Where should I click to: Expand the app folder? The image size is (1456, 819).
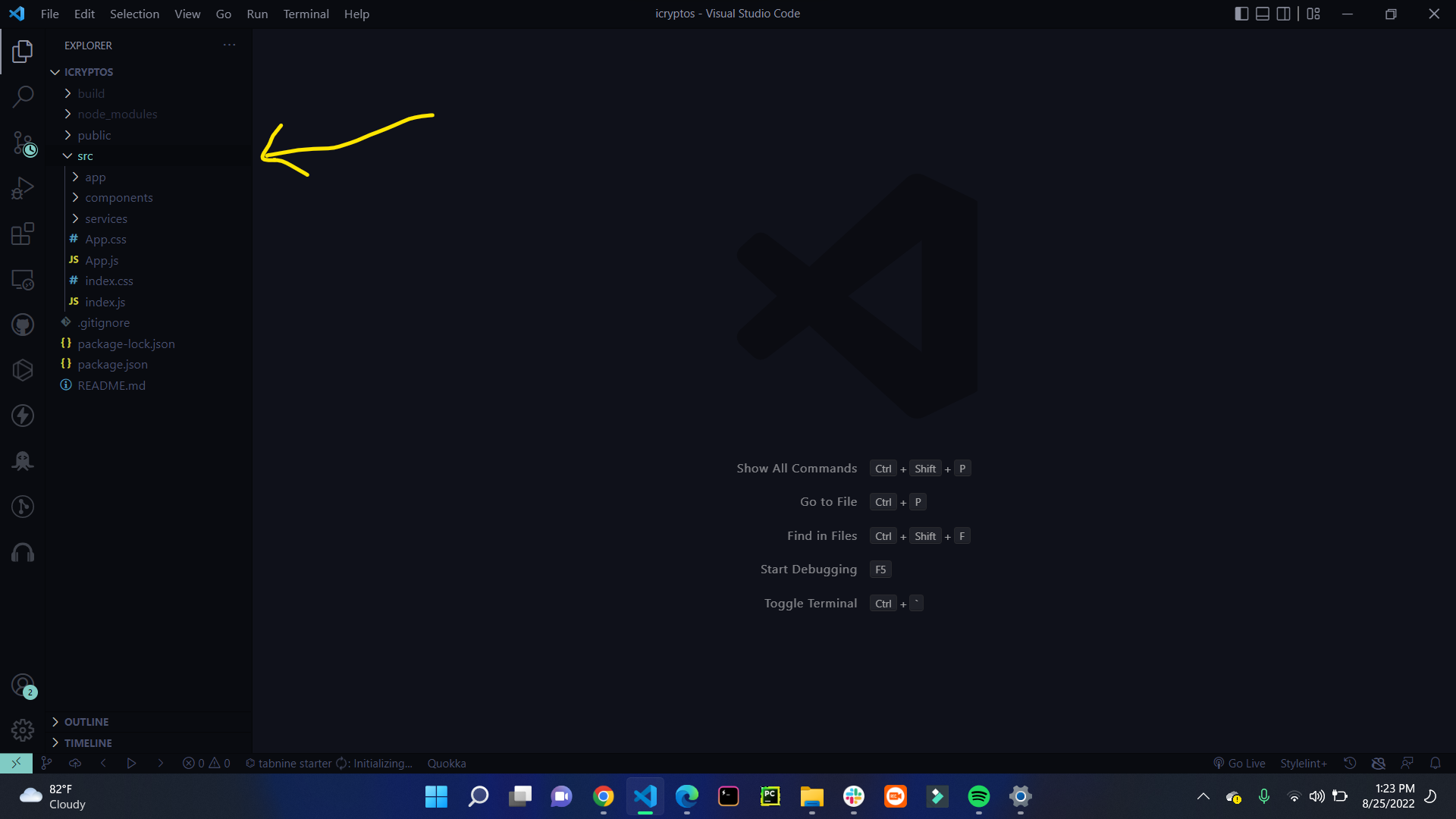[x=95, y=177]
